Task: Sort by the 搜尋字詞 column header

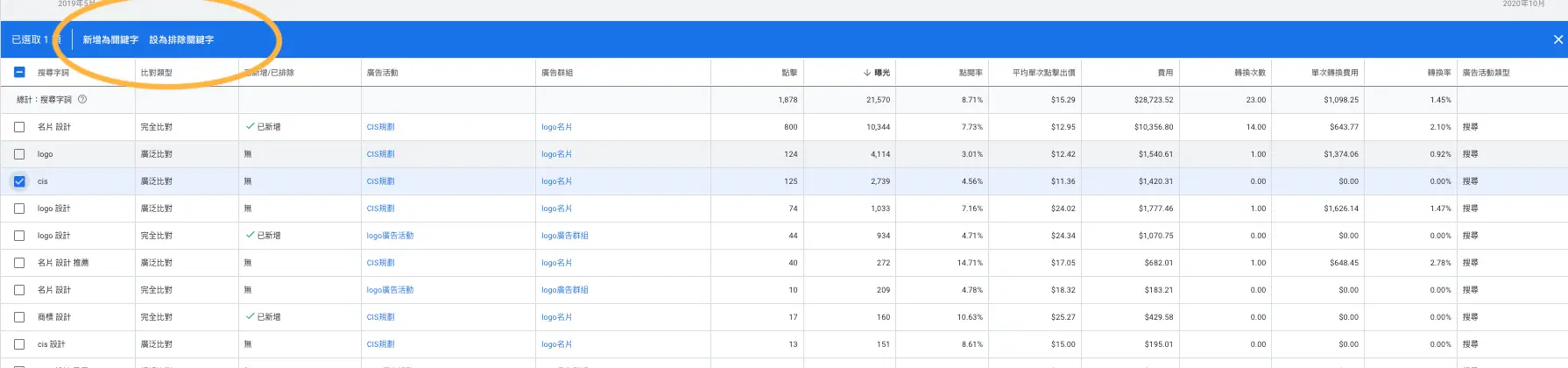Action: (53, 73)
